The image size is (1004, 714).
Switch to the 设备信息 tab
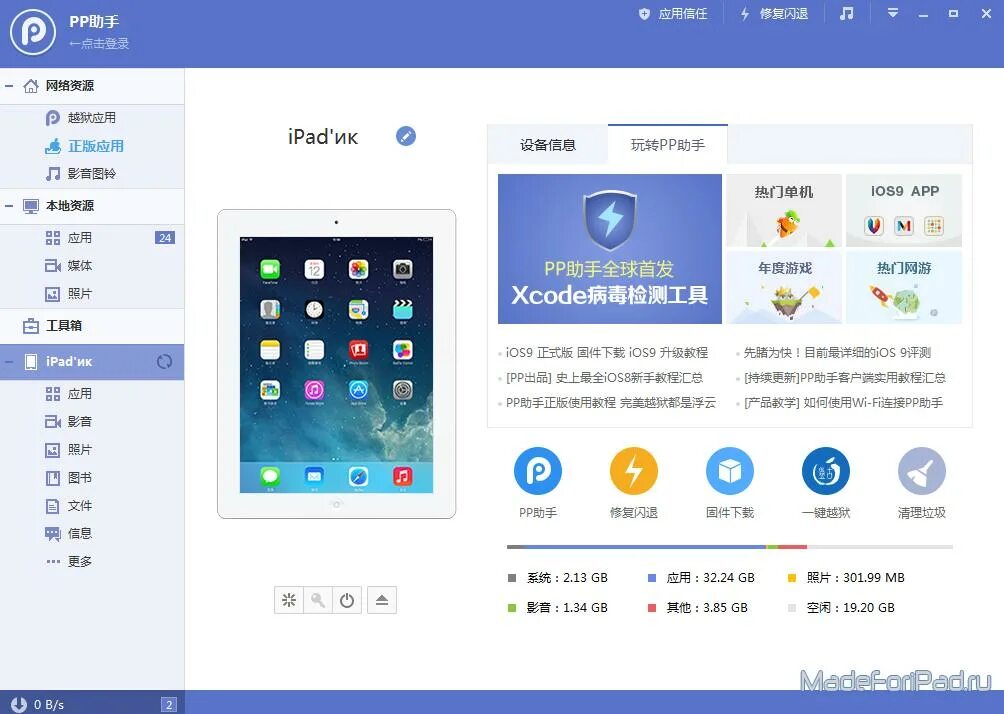548,145
